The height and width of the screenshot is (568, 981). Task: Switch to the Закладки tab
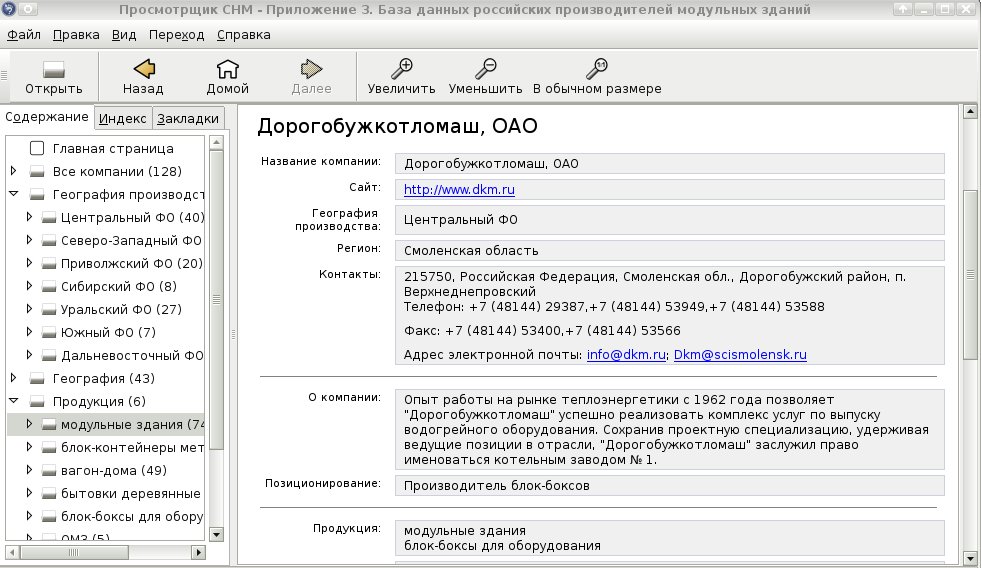tap(188, 118)
